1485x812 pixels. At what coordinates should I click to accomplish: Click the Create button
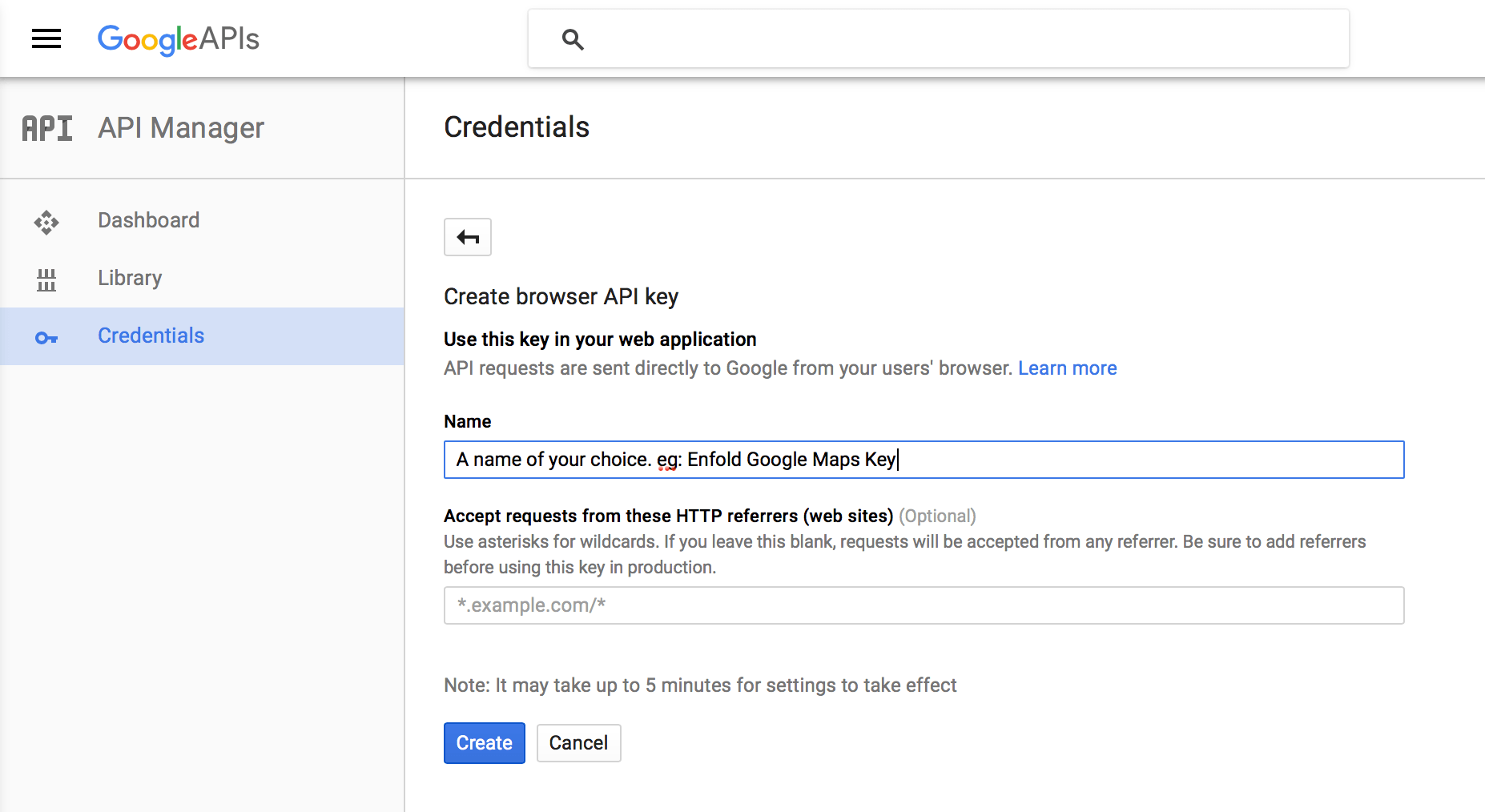click(x=484, y=742)
